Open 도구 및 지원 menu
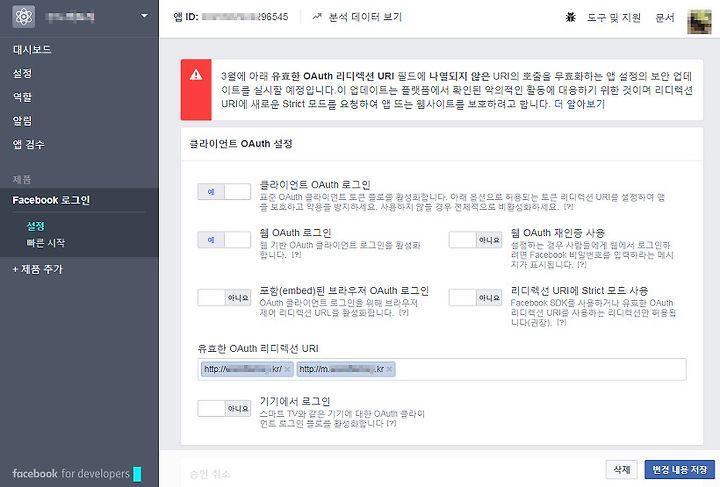 click(614, 17)
